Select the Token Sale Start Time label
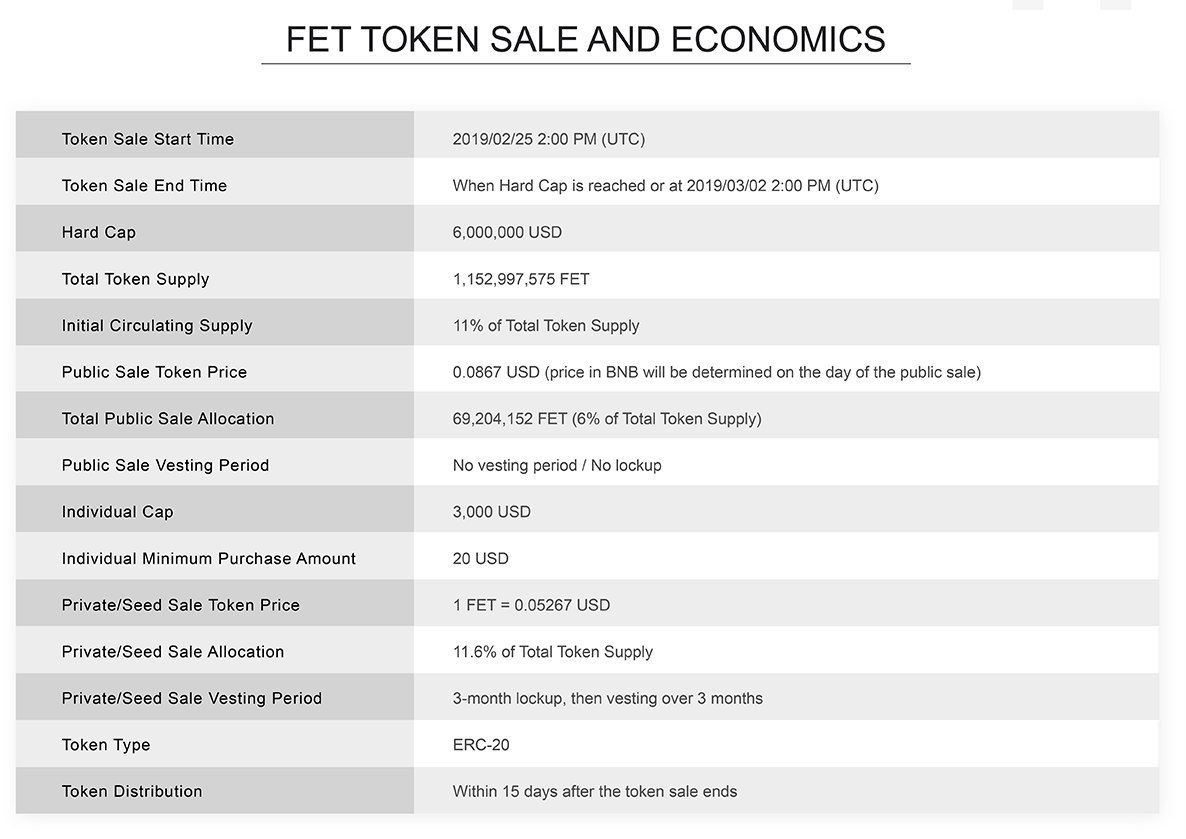1186x839 pixels. click(x=148, y=139)
